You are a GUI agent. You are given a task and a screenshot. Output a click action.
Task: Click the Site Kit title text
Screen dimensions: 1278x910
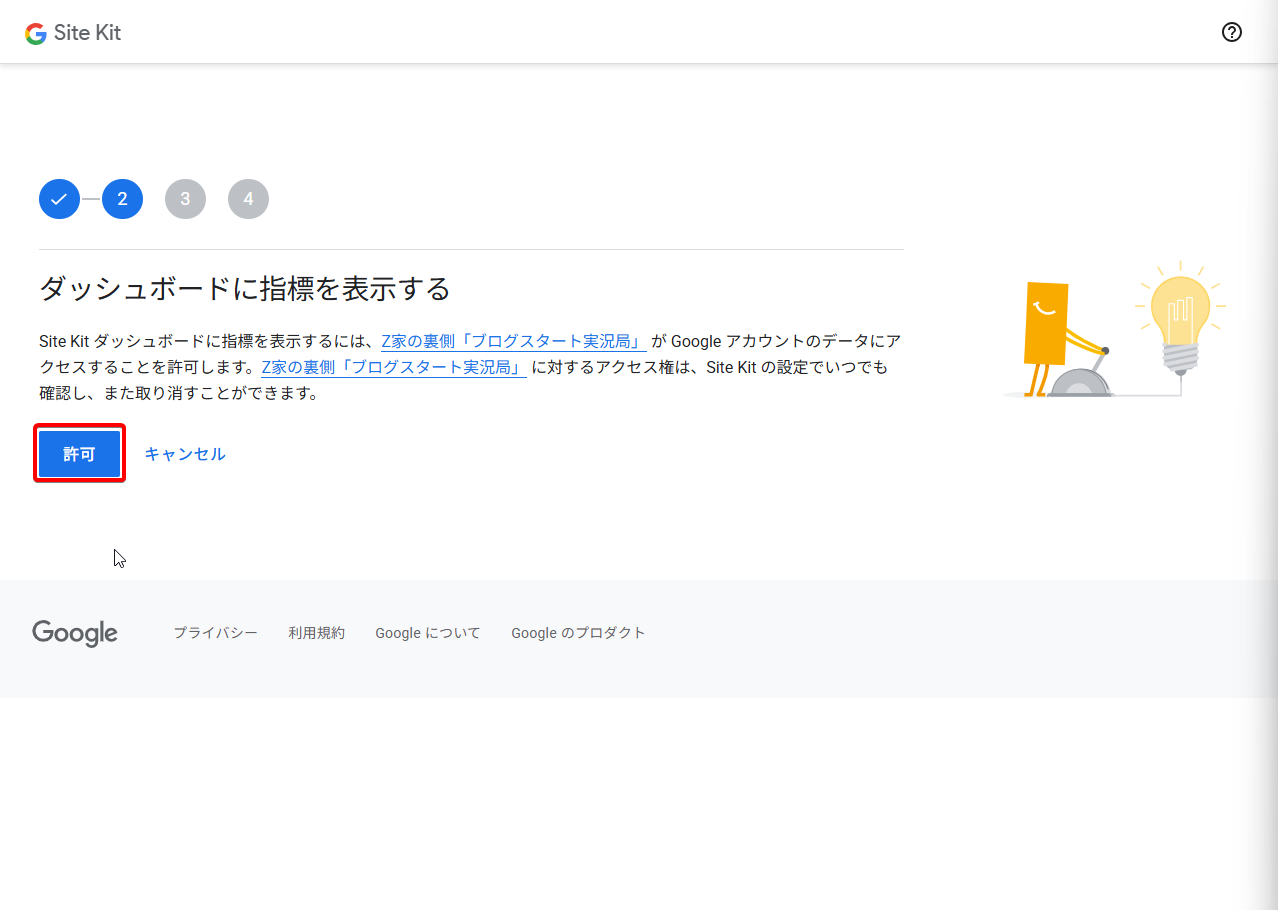pos(88,33)
